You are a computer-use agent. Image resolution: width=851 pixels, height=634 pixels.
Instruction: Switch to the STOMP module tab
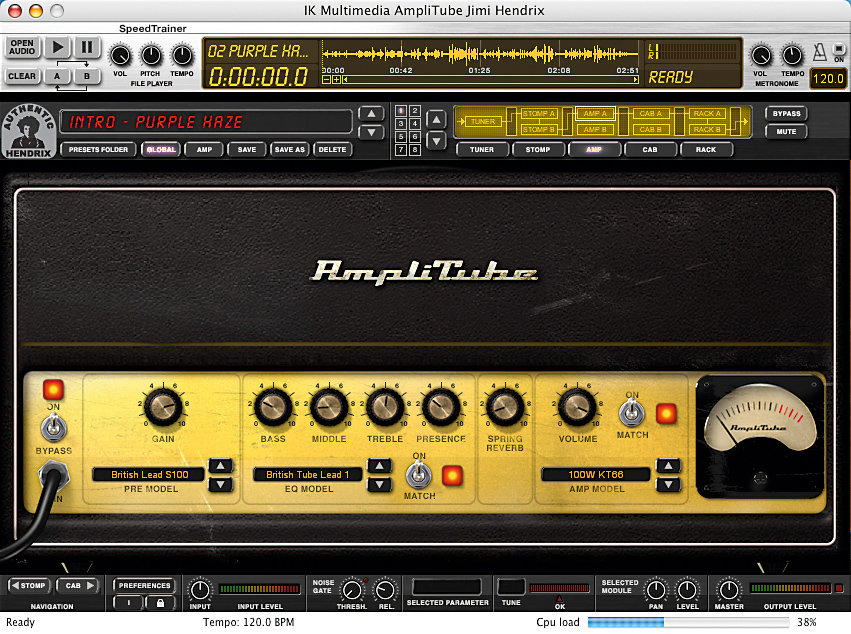click(538, 149)
